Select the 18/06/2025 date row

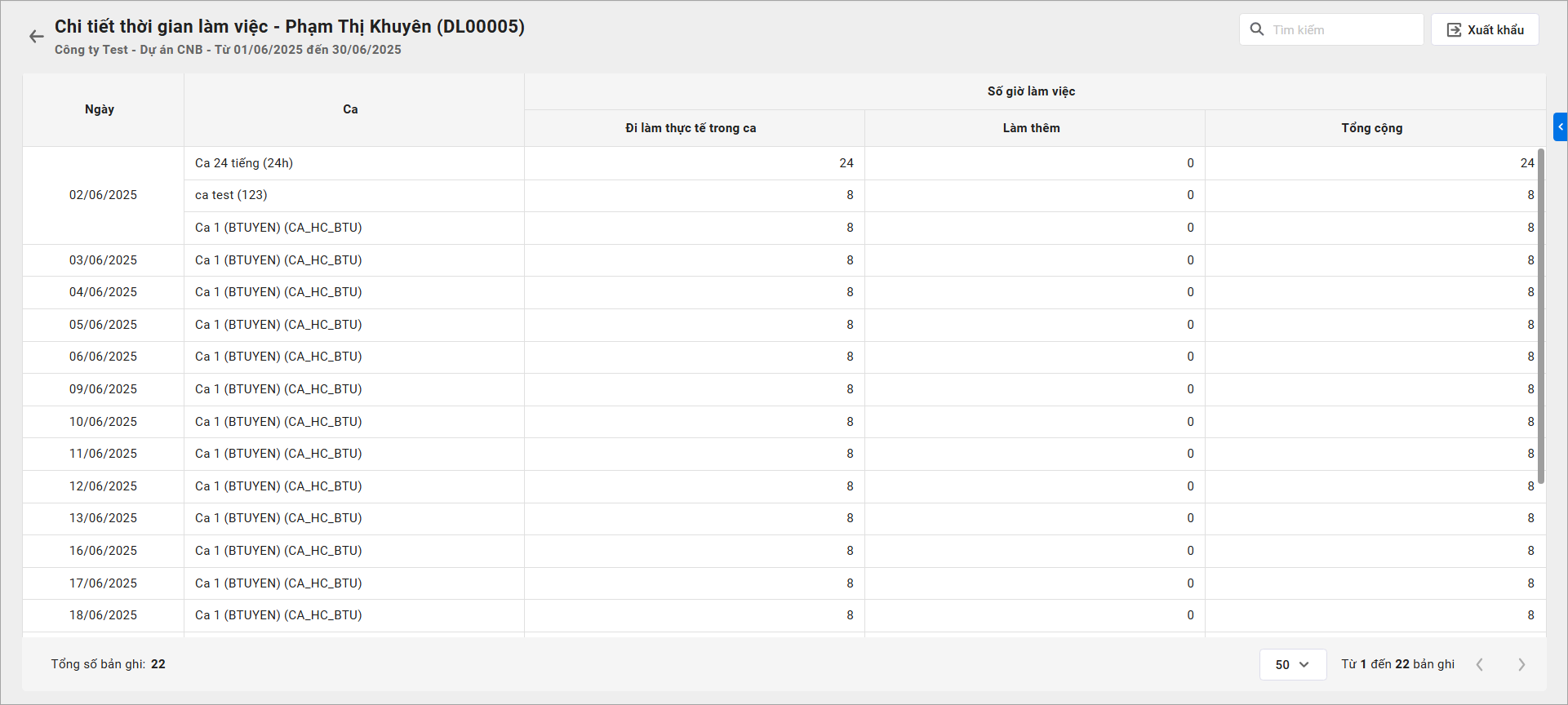tap(103, 615)
